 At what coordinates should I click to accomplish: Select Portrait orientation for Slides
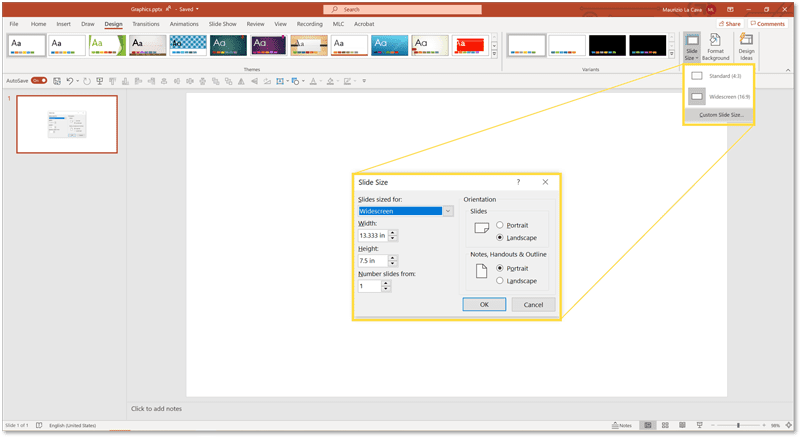499,225
